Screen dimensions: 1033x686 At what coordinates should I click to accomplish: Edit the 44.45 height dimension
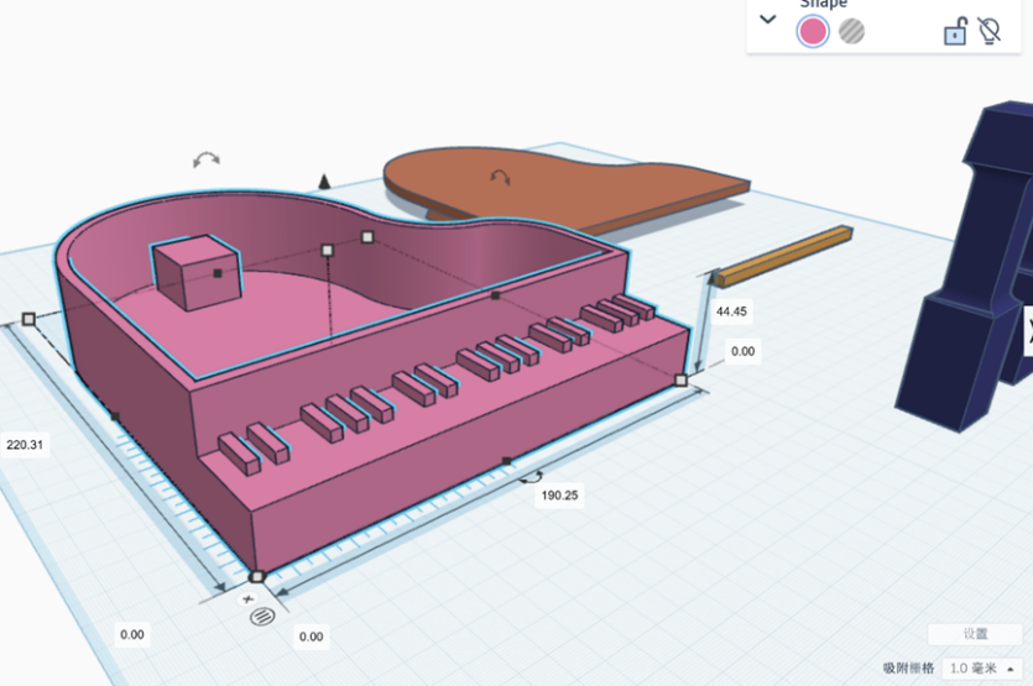[731, 312]
